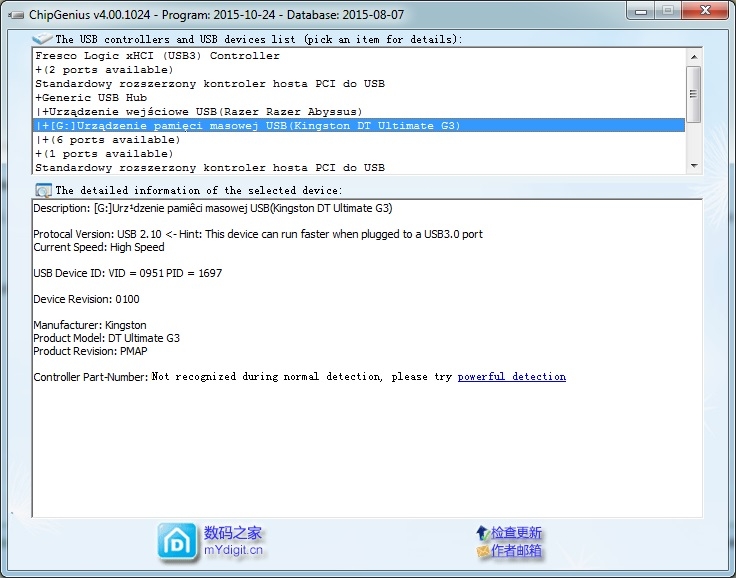Image resolution: width=736 pixels, height=578 pixels.
Task: Click the Manufacturer: Kingston text
Action: pyautogui.click(x=90, y=325)
